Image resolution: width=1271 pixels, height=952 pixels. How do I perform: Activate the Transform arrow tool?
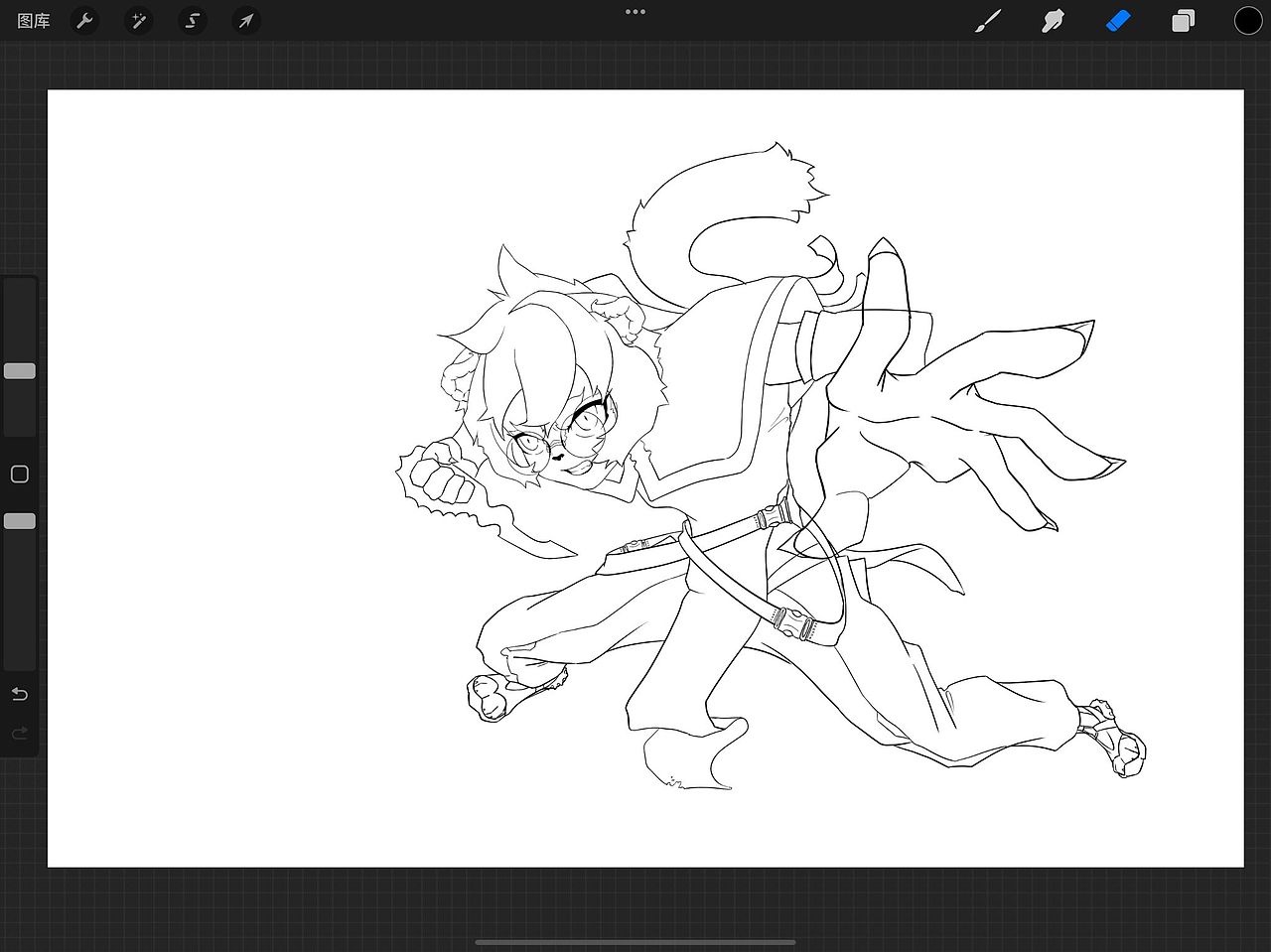(246, 20)
